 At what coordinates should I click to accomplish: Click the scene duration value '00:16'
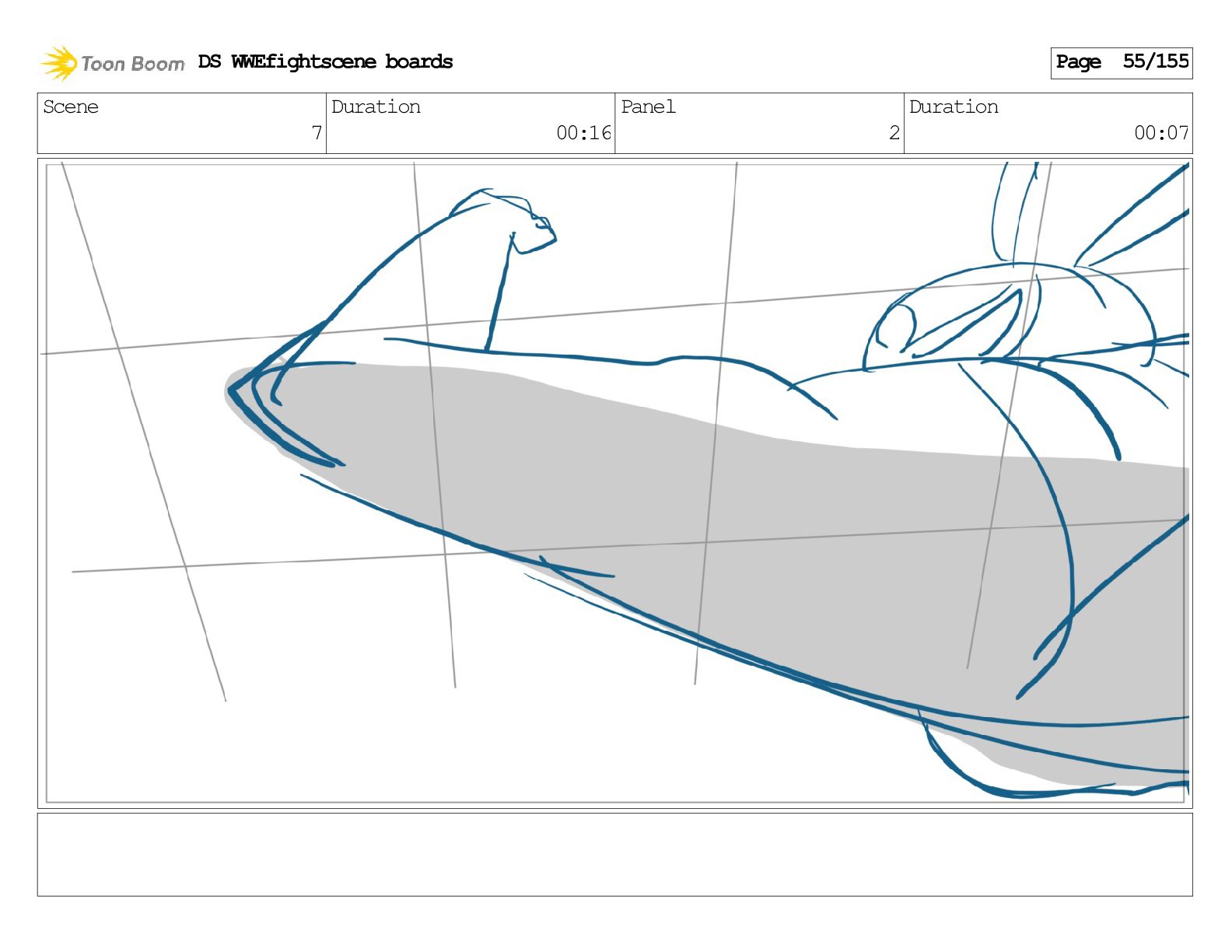pyautogui.click(x=583, y=133)
